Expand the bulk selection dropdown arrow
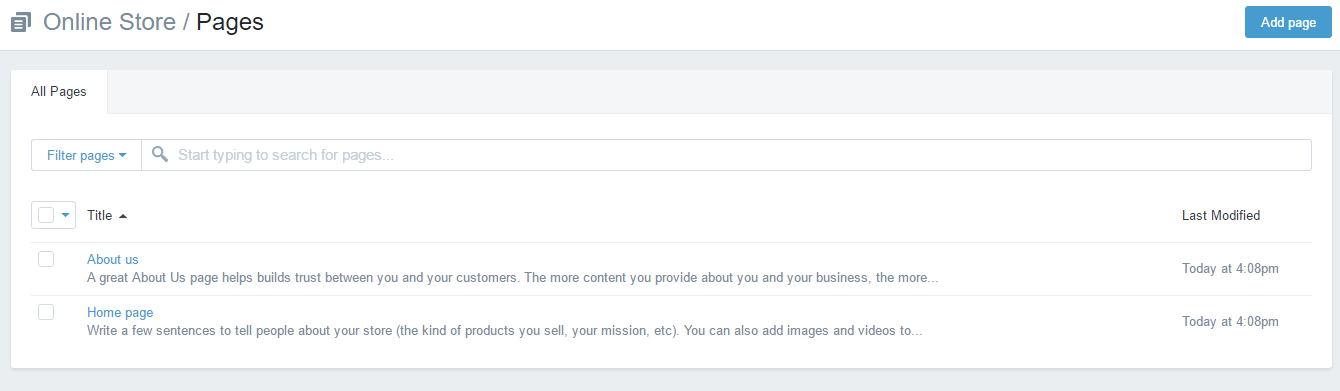The image size is (1340, 391). coord(66,215)
